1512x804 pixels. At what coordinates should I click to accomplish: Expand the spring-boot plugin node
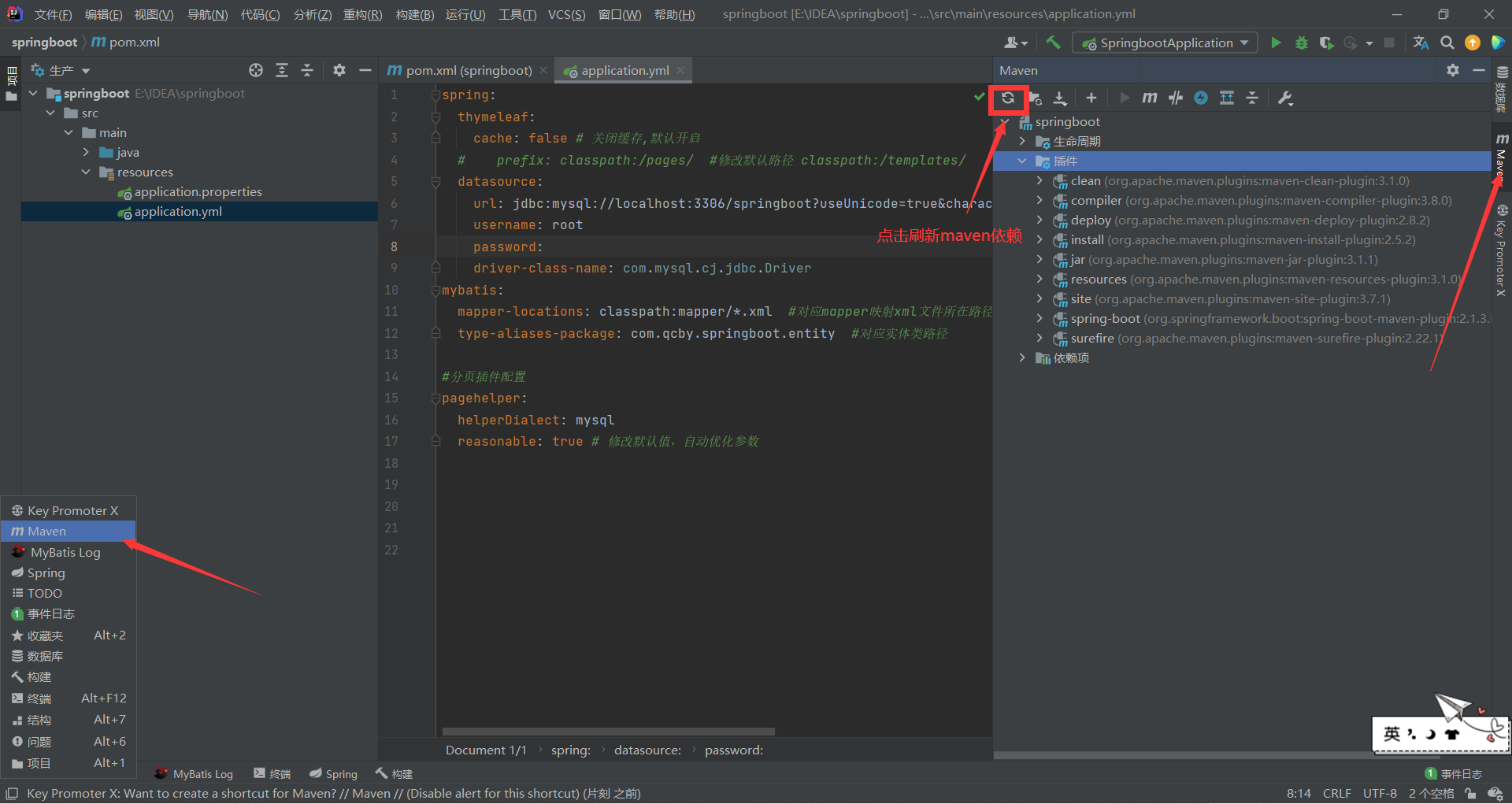(x=1039, y=318)
